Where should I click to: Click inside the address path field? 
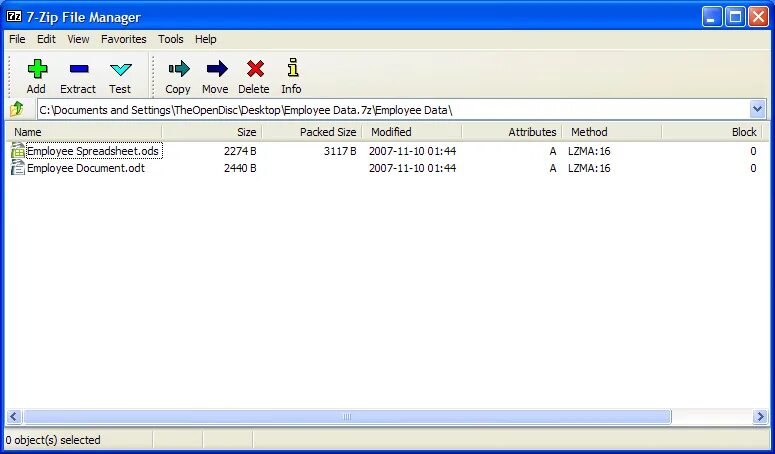click(x=393, y=110)
